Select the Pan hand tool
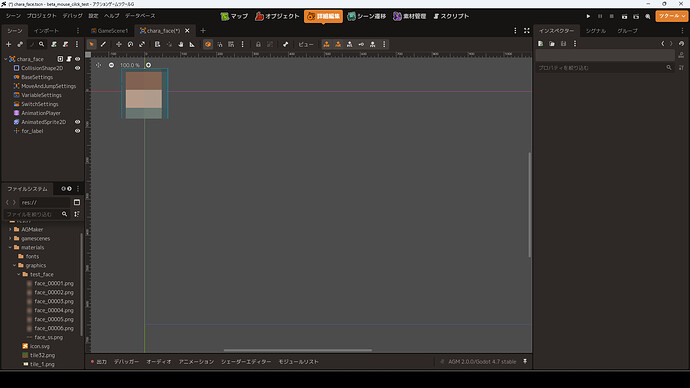 tap(180, 44)
